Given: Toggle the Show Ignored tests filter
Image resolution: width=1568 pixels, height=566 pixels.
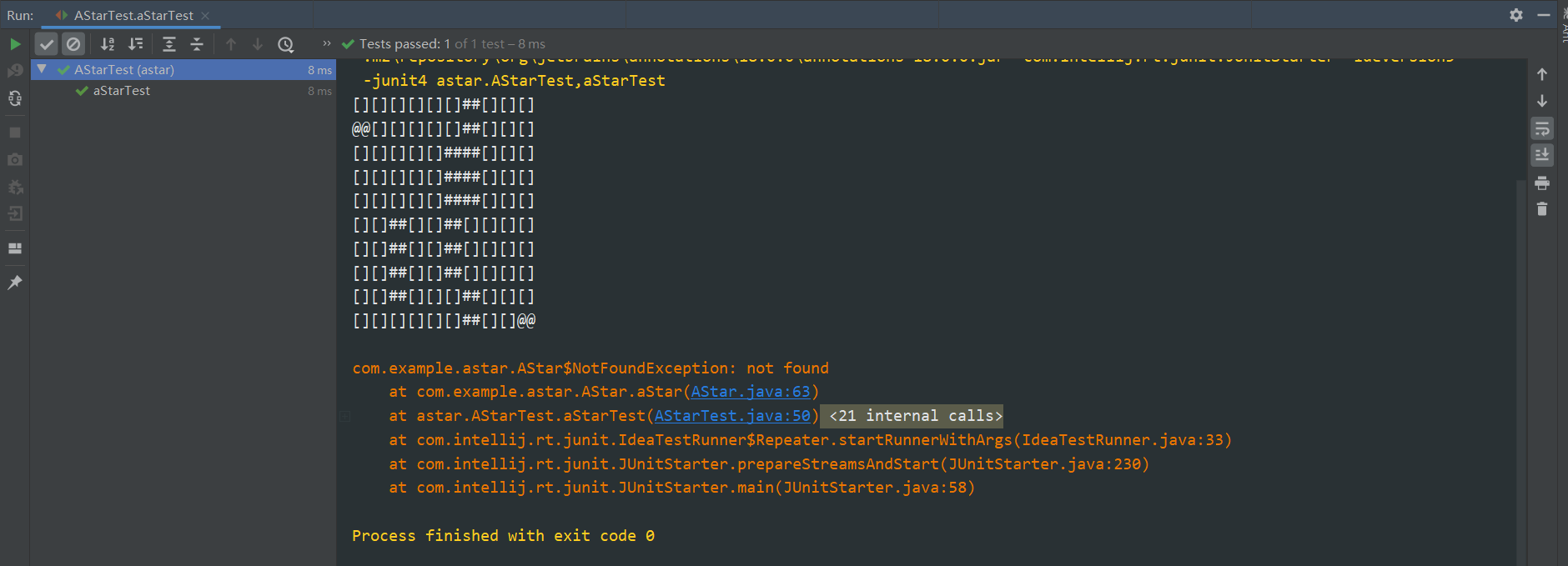Looking at the screenshot, I should coord(73,44).
